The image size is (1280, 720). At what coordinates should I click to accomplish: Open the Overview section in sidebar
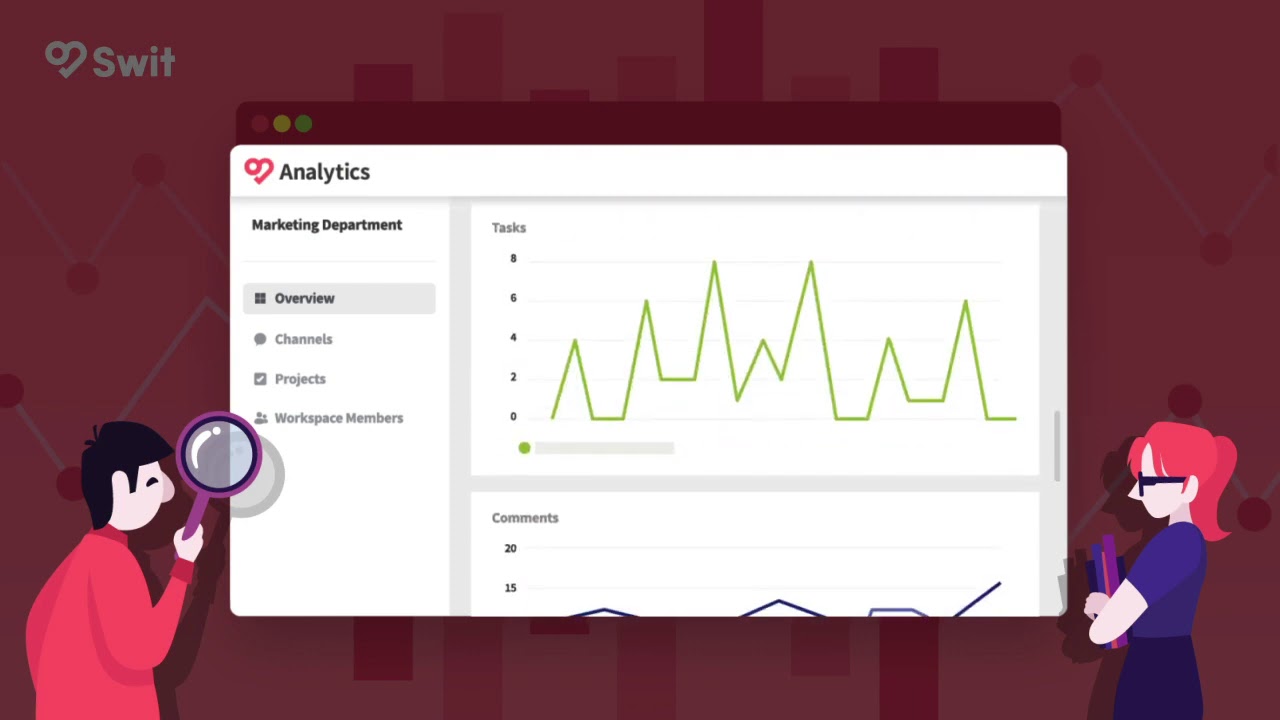pos(339,298)
